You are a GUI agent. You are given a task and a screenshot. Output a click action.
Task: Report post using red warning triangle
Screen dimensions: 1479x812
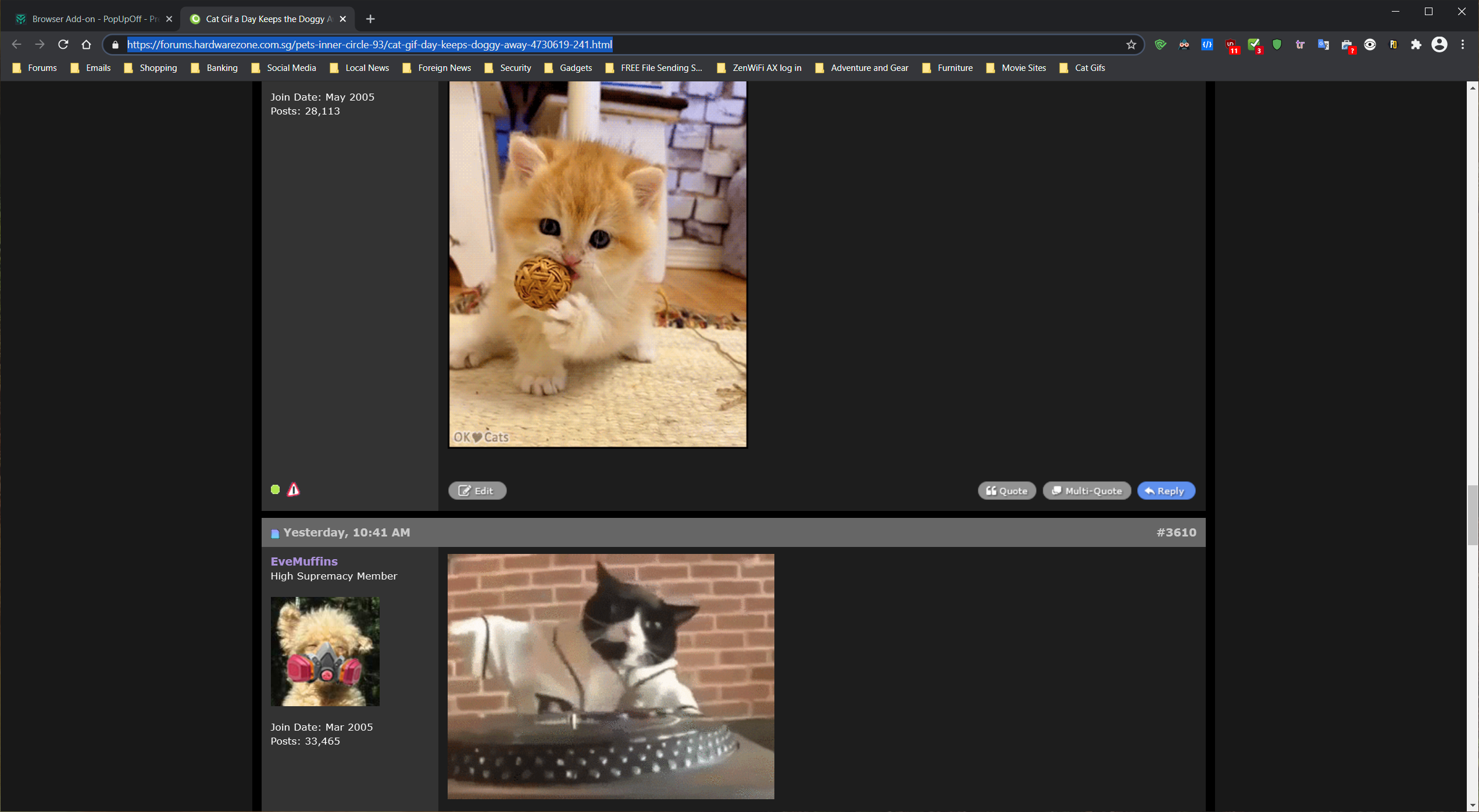pyautogui.click(x=294, y=489)
